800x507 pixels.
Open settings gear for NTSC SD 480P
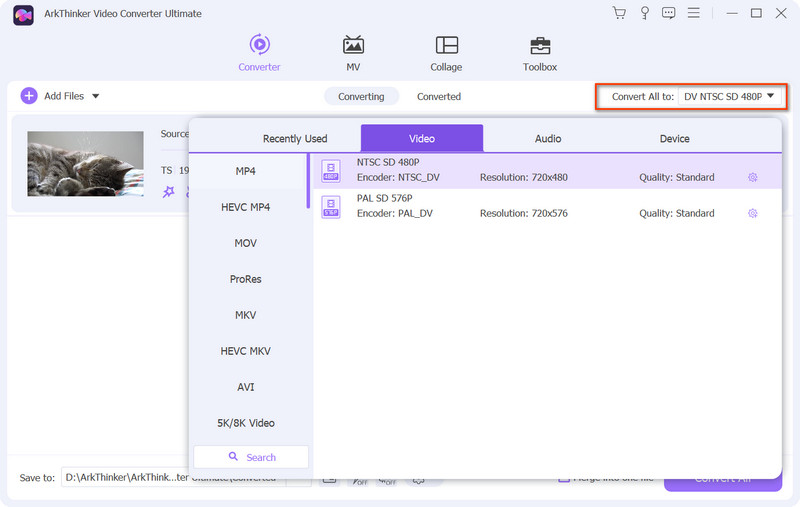(753, 178)
